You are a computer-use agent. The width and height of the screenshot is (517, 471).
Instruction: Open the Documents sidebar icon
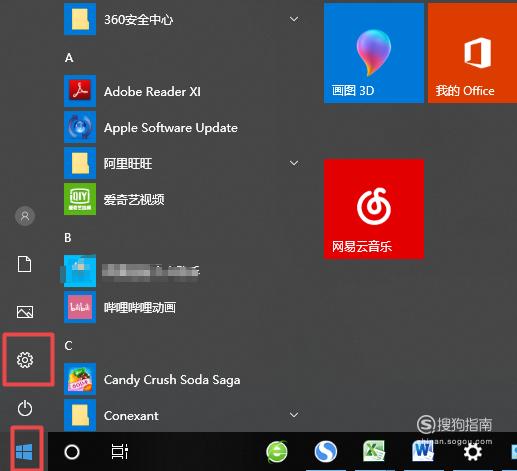(x=25, y=264)
